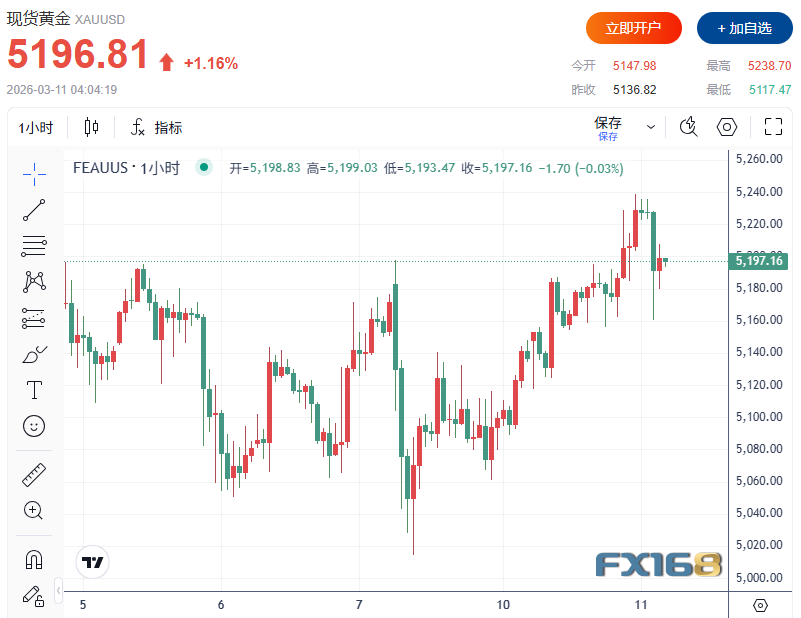Select the brush drawing tool
The image size is (801, 618).
coord(34,354)
